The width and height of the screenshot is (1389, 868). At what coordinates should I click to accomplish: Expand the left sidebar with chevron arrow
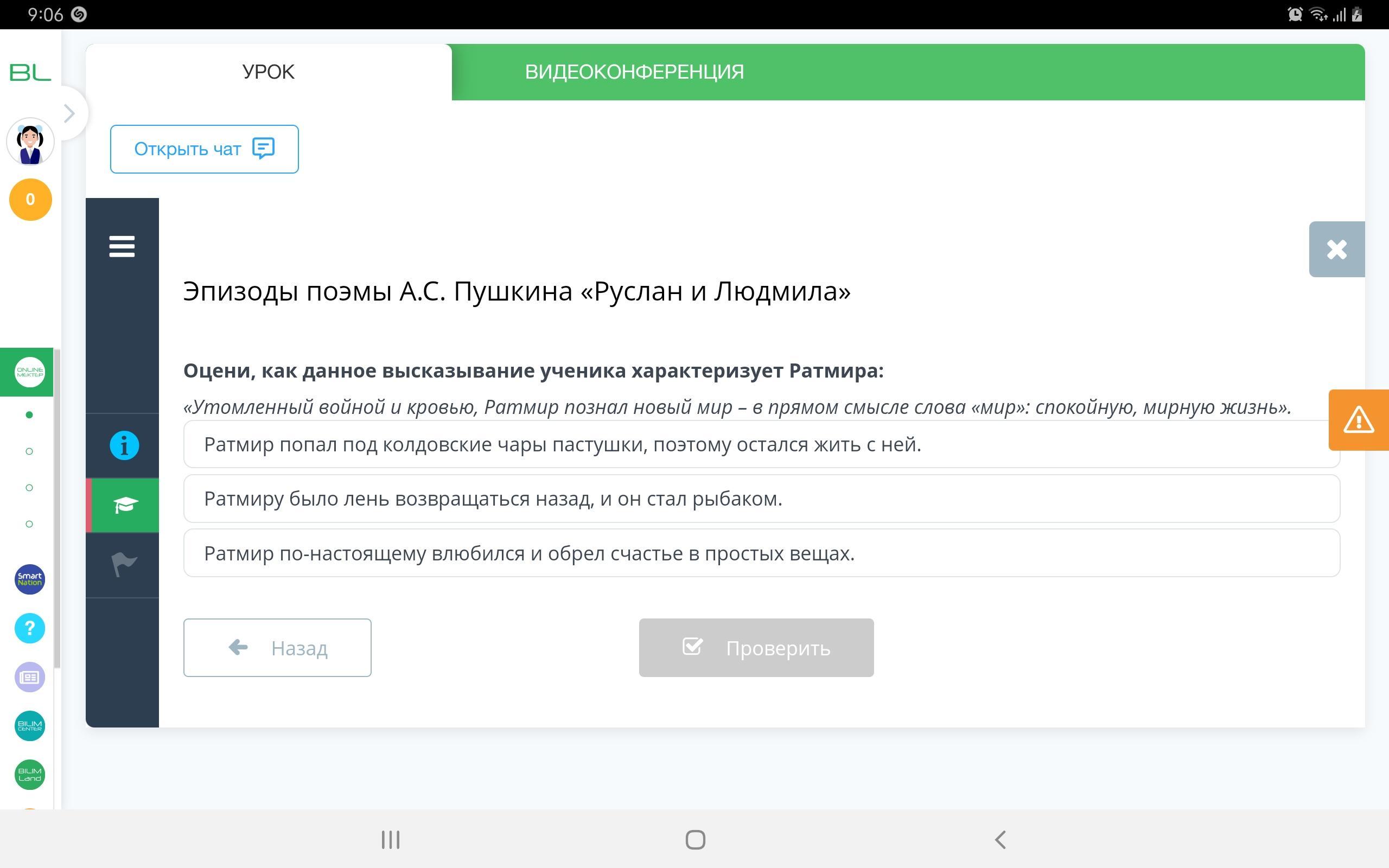pyautogui.click(x=69, y=113)
